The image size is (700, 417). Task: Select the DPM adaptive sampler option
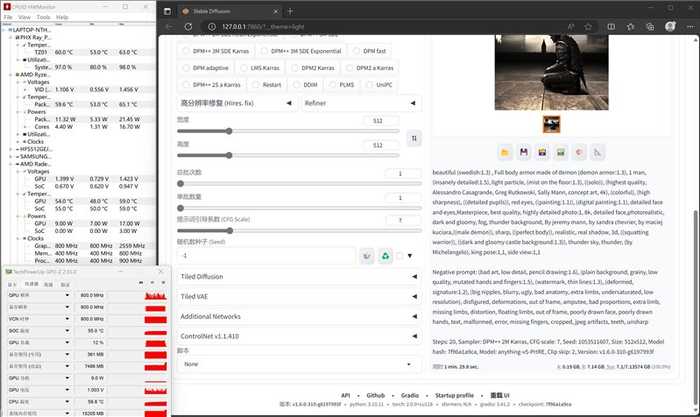point(211,67)
